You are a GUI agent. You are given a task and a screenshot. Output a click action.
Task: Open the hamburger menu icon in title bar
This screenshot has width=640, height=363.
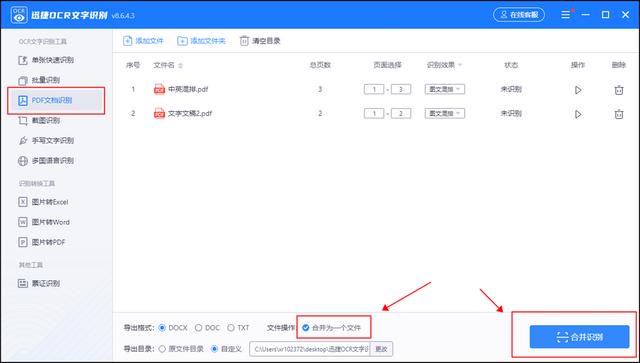(x=566, y=15)
